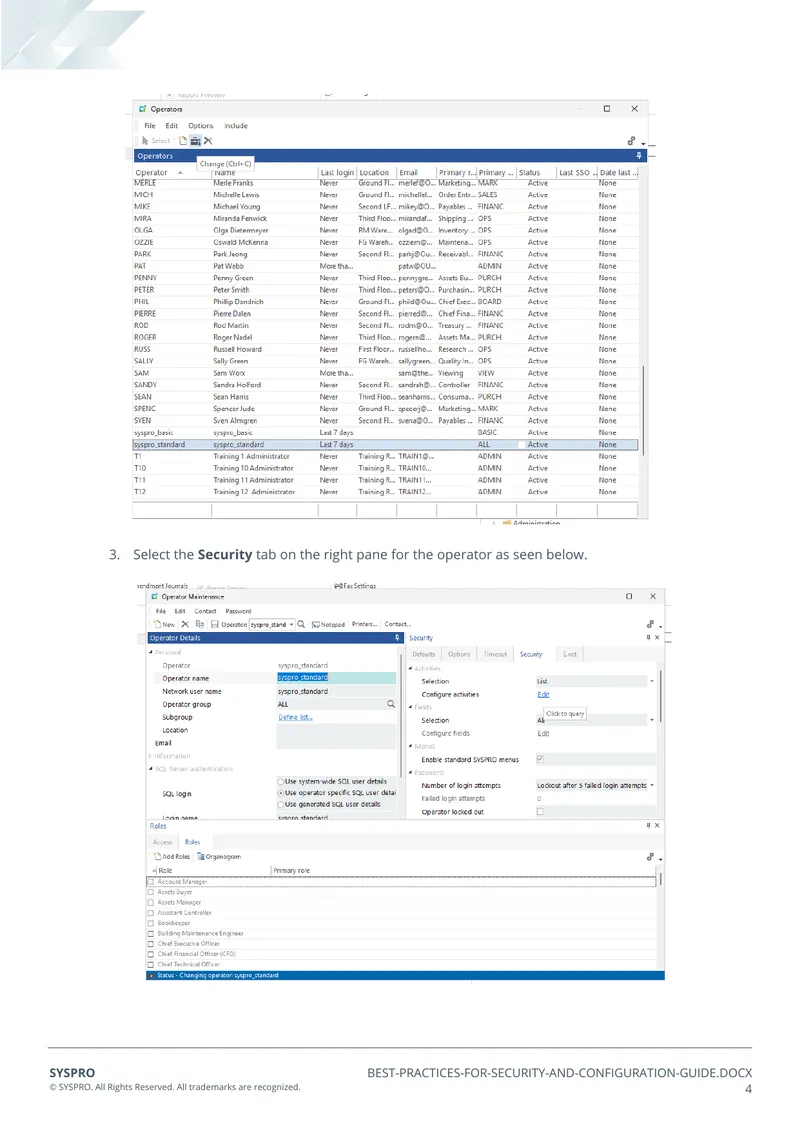Select the 'Pat Webb' operator row
Image resolution: width=800 pixels, height=1130 pixels.
[386, 266]
